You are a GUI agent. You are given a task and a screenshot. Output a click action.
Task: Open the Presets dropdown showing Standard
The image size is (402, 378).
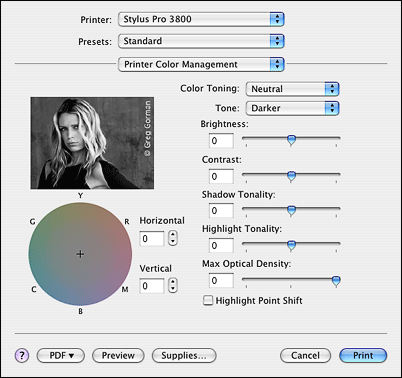point(201,41)
